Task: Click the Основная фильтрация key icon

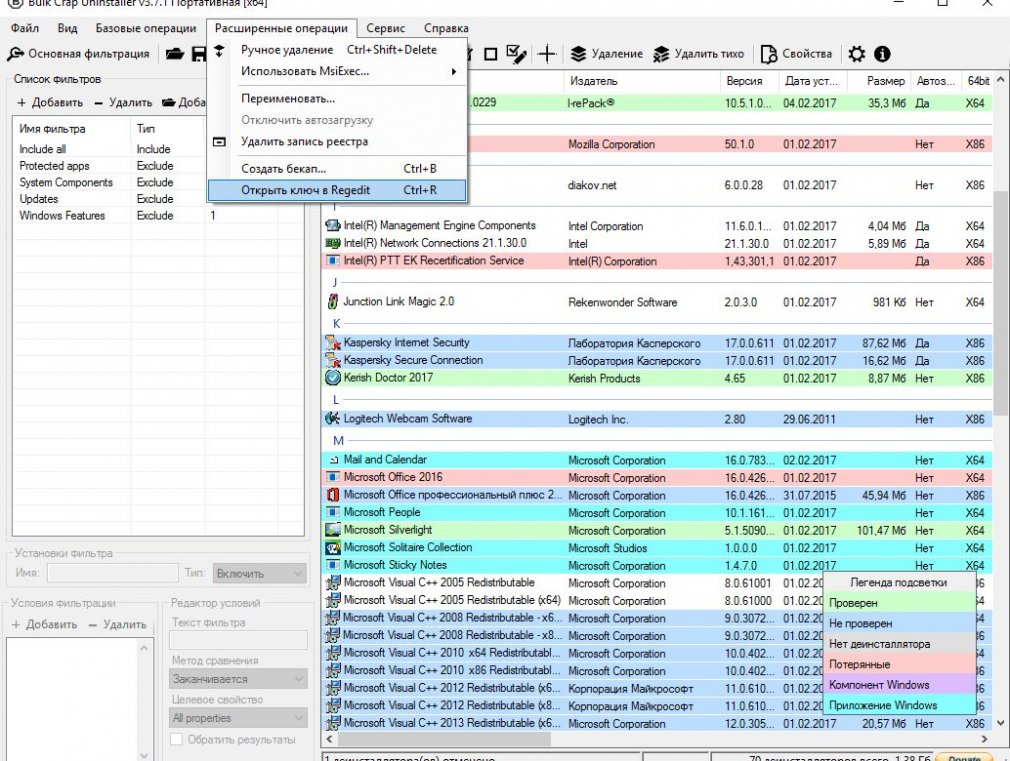Action: click(x=15, y=54)
